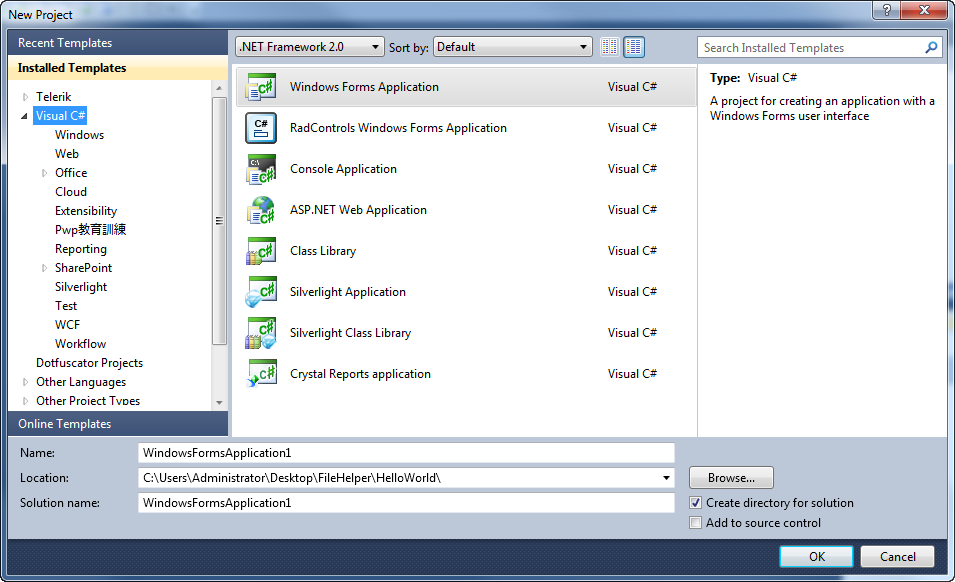Click the search magnifier icon
This screenshot has width=955, height=582.
coord(931,47)
